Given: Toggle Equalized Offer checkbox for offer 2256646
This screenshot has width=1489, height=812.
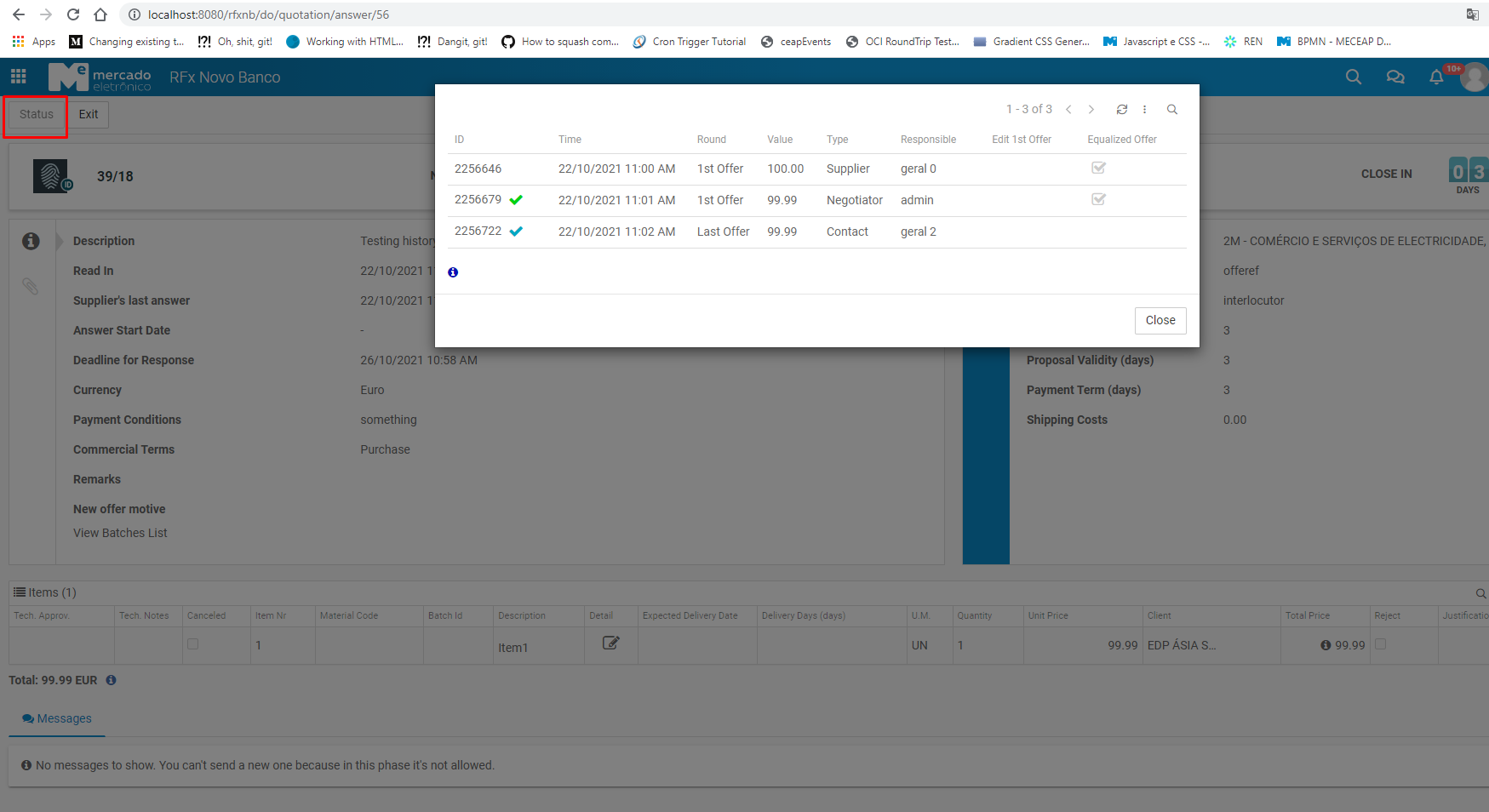Looking at the screenshot, I should coord(1098,169).
